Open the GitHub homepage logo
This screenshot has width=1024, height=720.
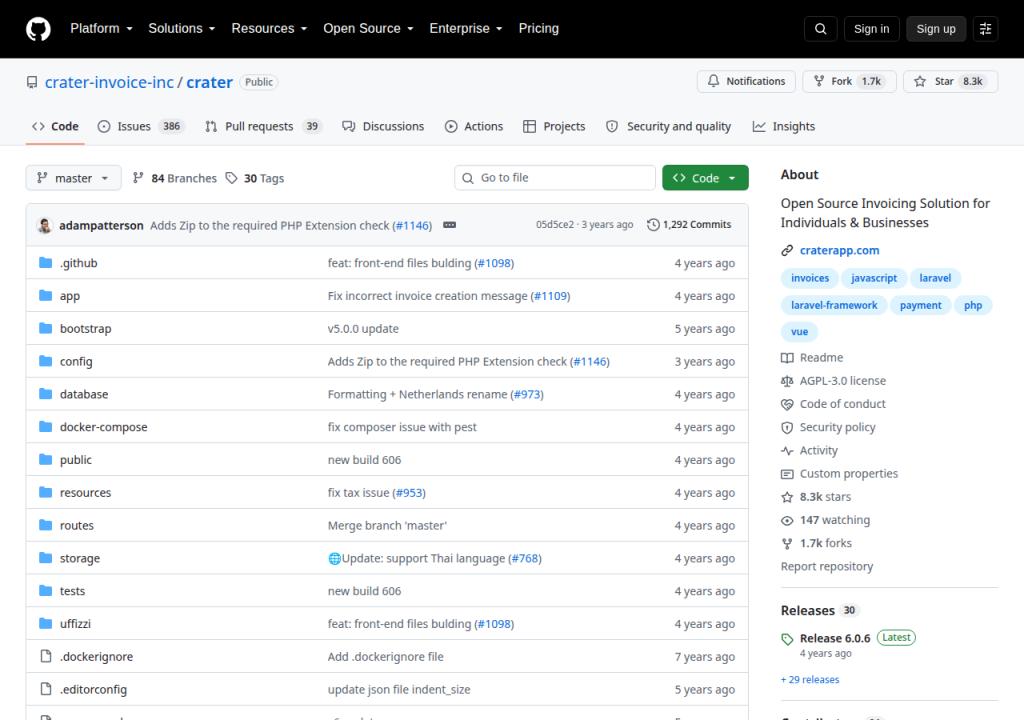38,29
